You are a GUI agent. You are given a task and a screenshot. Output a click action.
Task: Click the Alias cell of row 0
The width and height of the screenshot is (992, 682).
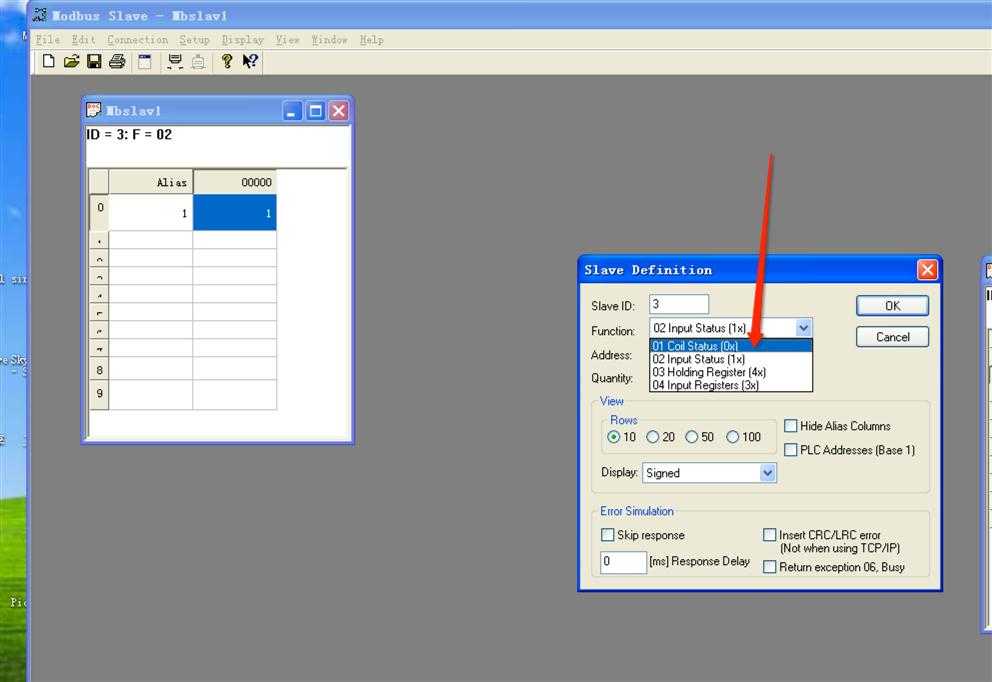151,213
